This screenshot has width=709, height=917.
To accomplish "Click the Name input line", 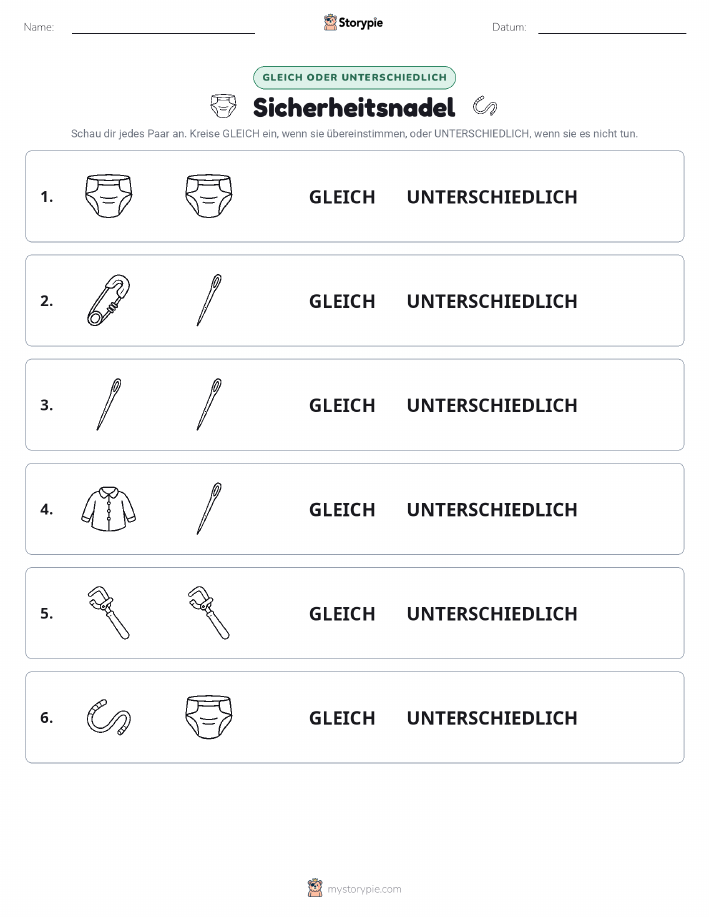I will tap(163, 29).
